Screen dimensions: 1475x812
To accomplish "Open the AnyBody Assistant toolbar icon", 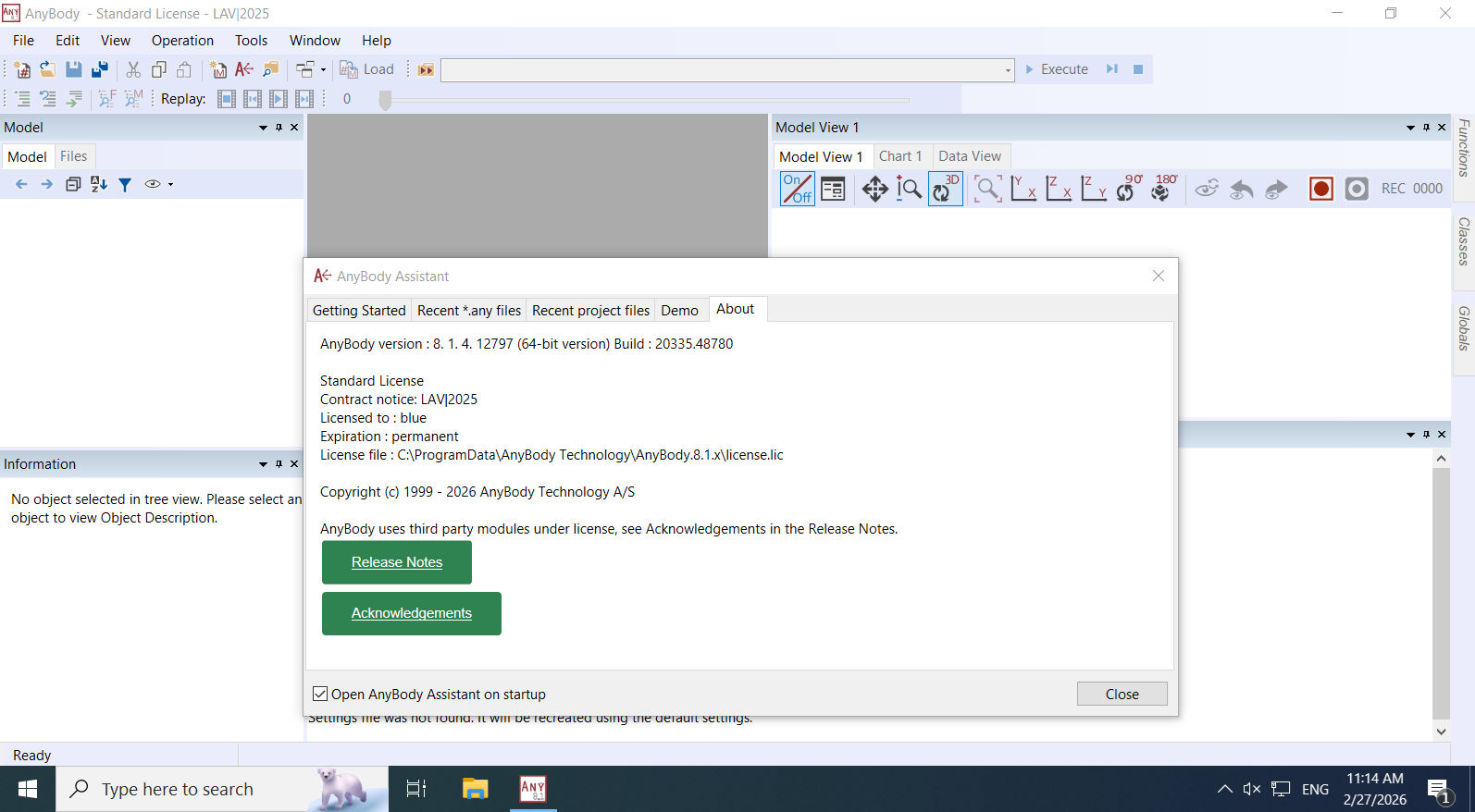I will 244,69.
